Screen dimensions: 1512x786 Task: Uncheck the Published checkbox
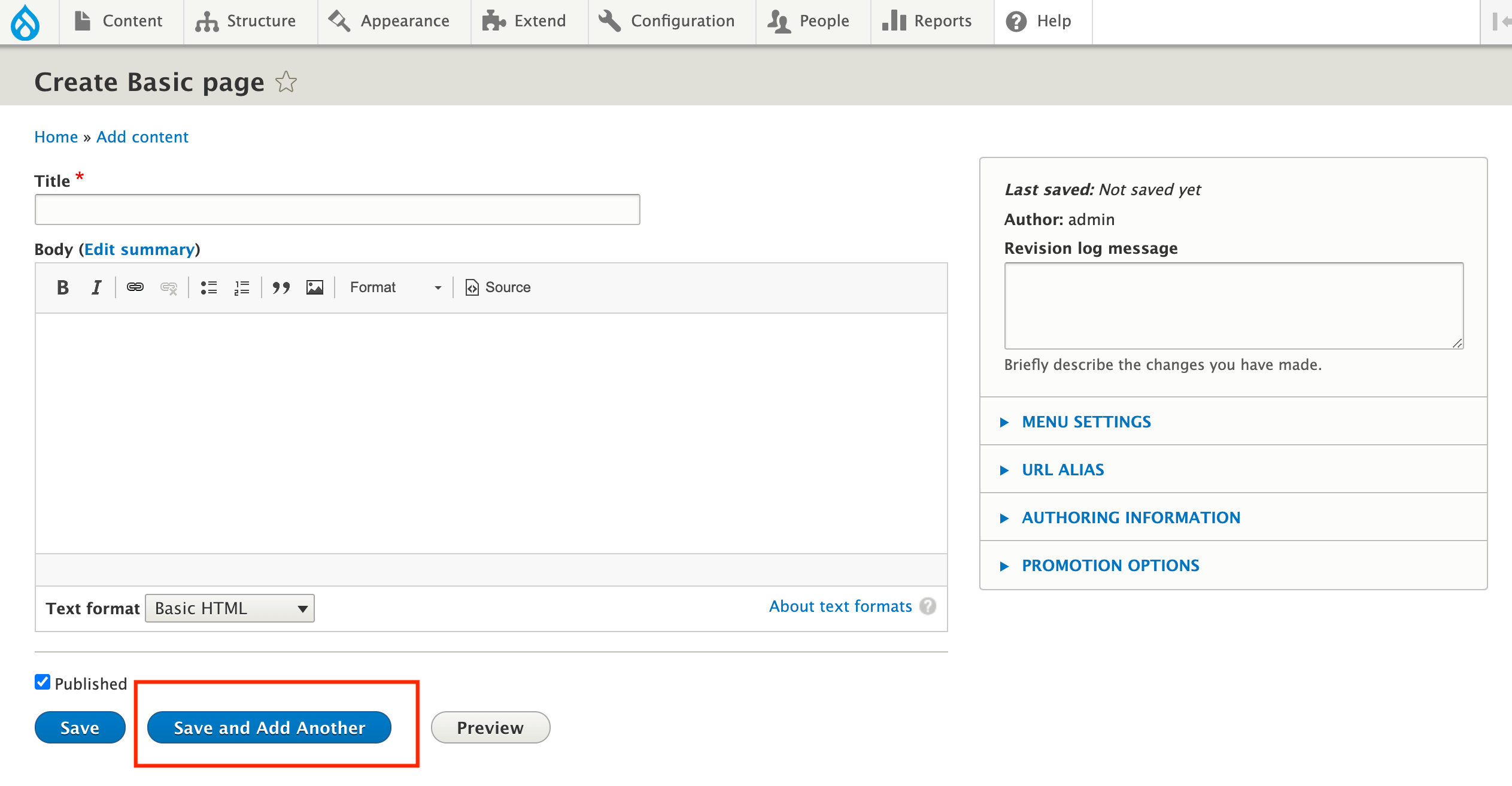tap(42, 682)
